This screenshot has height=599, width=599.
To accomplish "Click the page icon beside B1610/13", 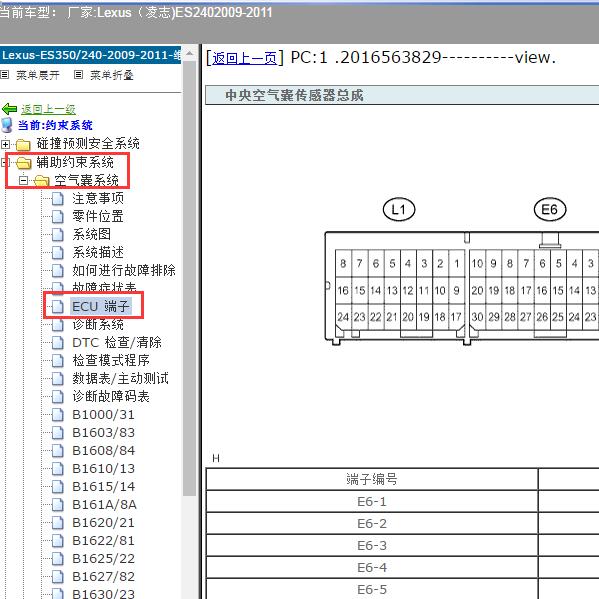I will (x=57, y=468).
